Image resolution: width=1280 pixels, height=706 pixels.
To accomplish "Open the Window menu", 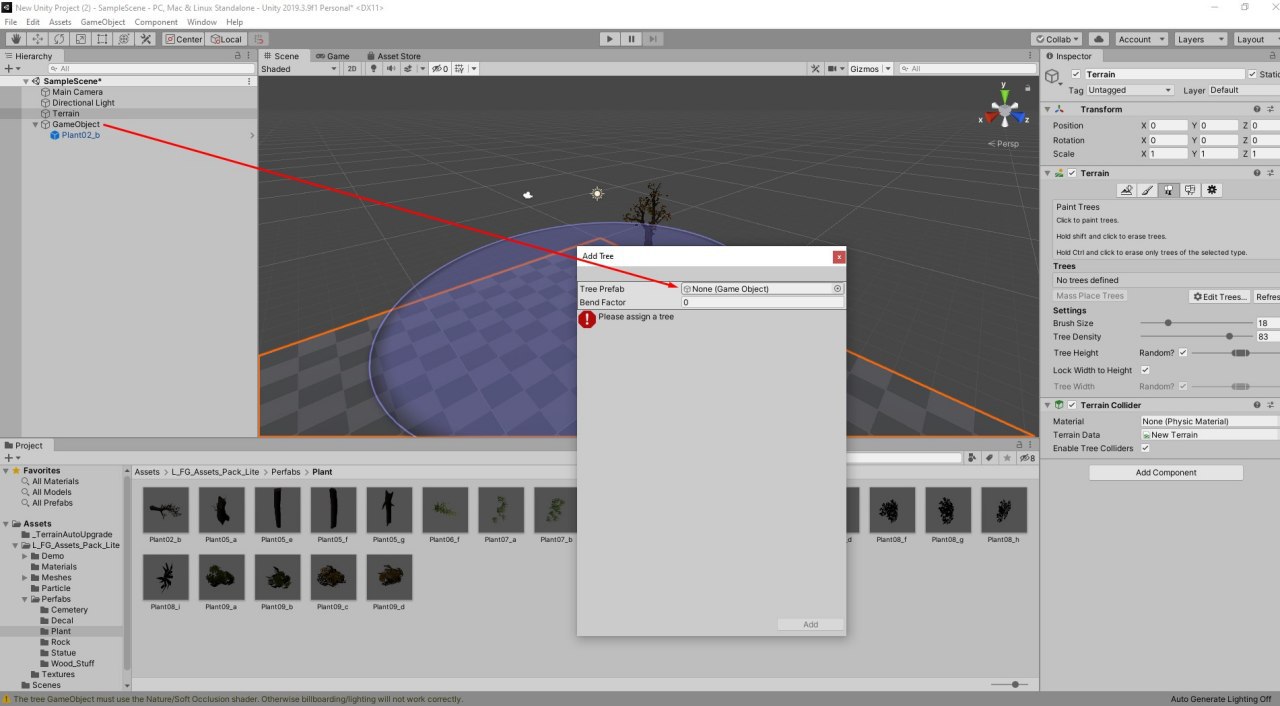I will tap(202, 22).
